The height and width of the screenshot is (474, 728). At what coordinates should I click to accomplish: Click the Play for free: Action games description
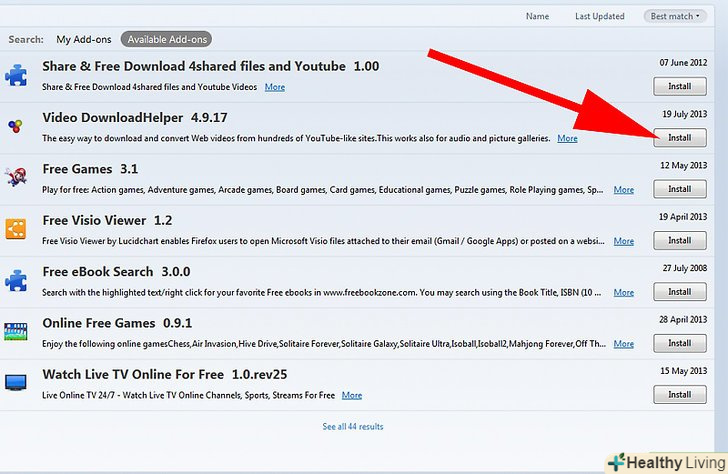323,190
